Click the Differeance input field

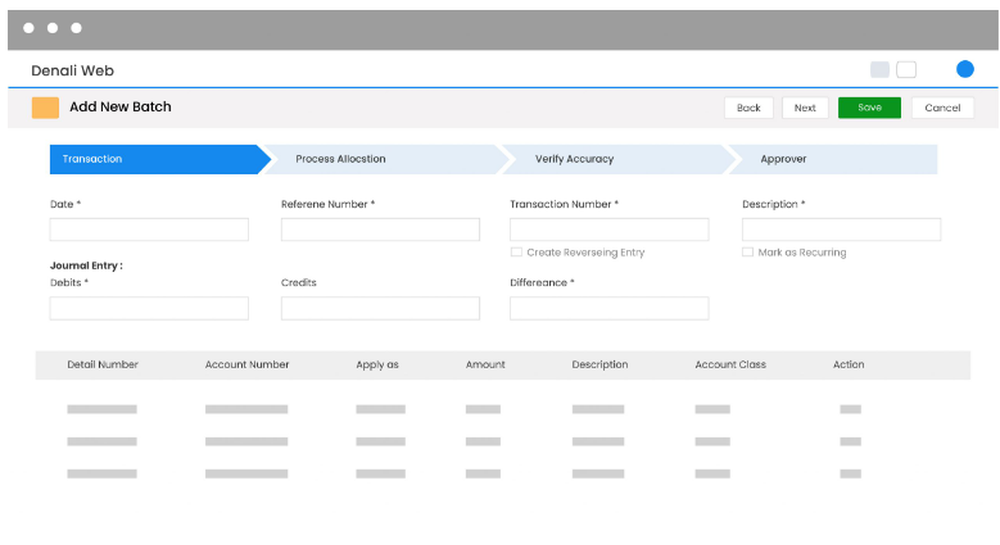pos(609,309)
